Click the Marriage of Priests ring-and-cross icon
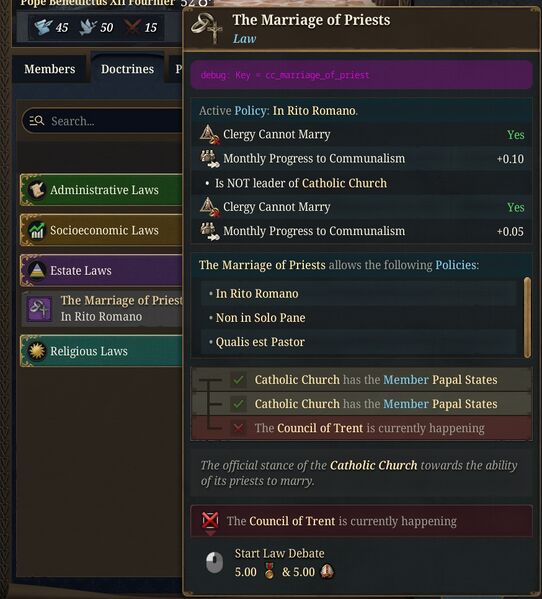This screenshot has height=599, width=542. [x=207, y=28]
